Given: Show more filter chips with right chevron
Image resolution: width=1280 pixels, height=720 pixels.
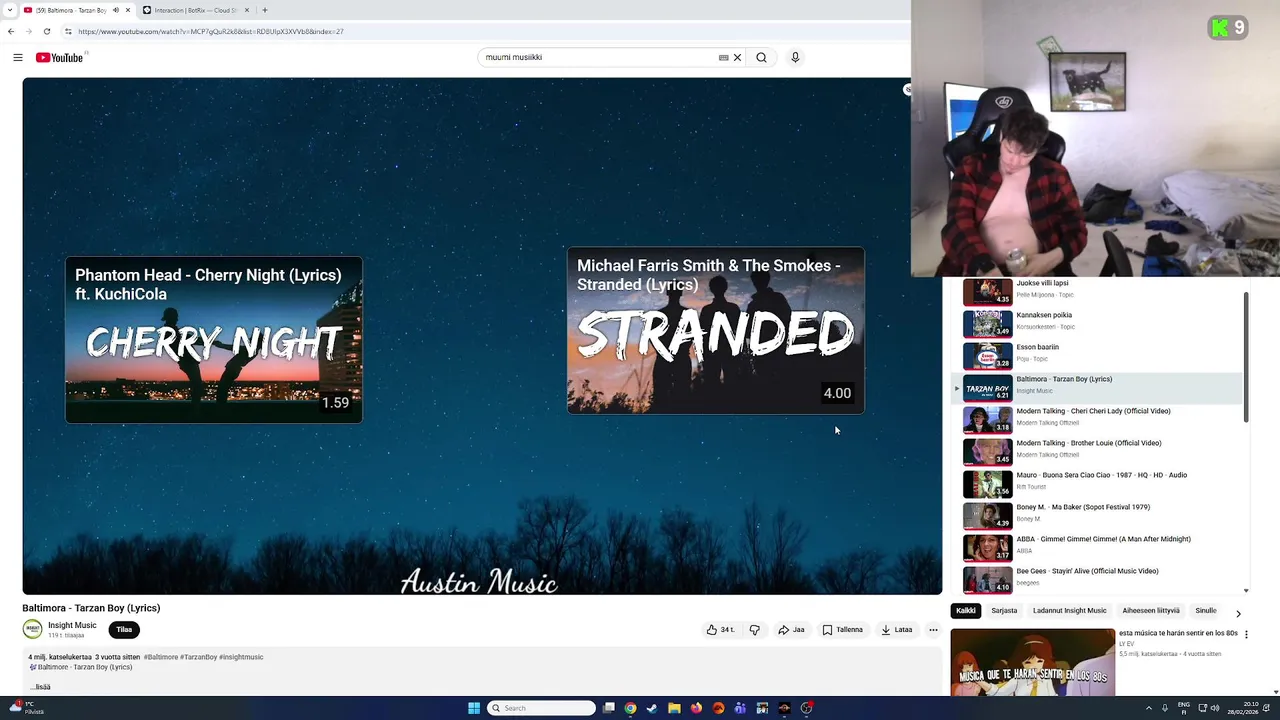Looking at the screenshot, I should coord(1238,613).
